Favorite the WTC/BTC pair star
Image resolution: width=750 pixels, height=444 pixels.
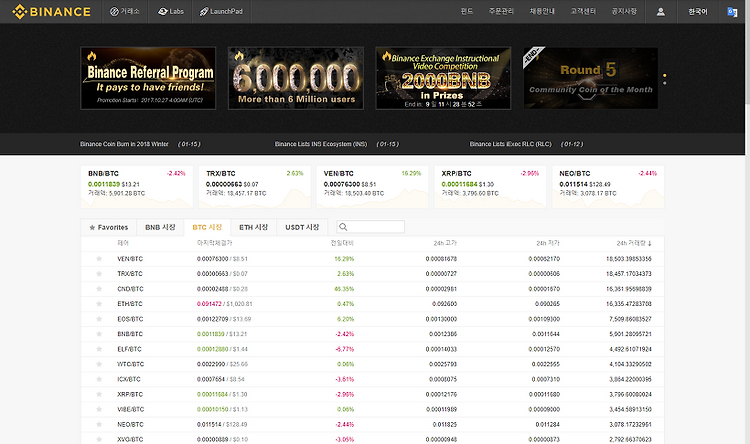pos(99,364)
